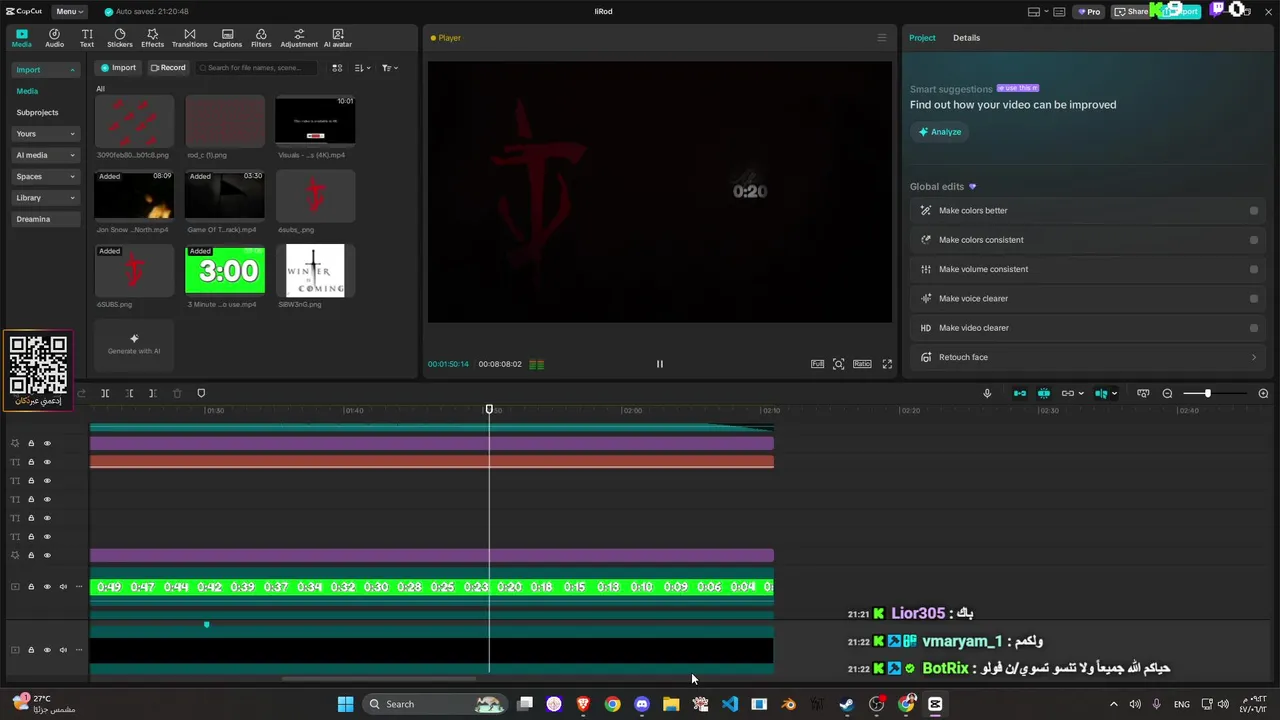This screenshot has width=1280, height=720.
Task: Click the marker shield icon in timeline toolbar
Action: coord(201,393)
